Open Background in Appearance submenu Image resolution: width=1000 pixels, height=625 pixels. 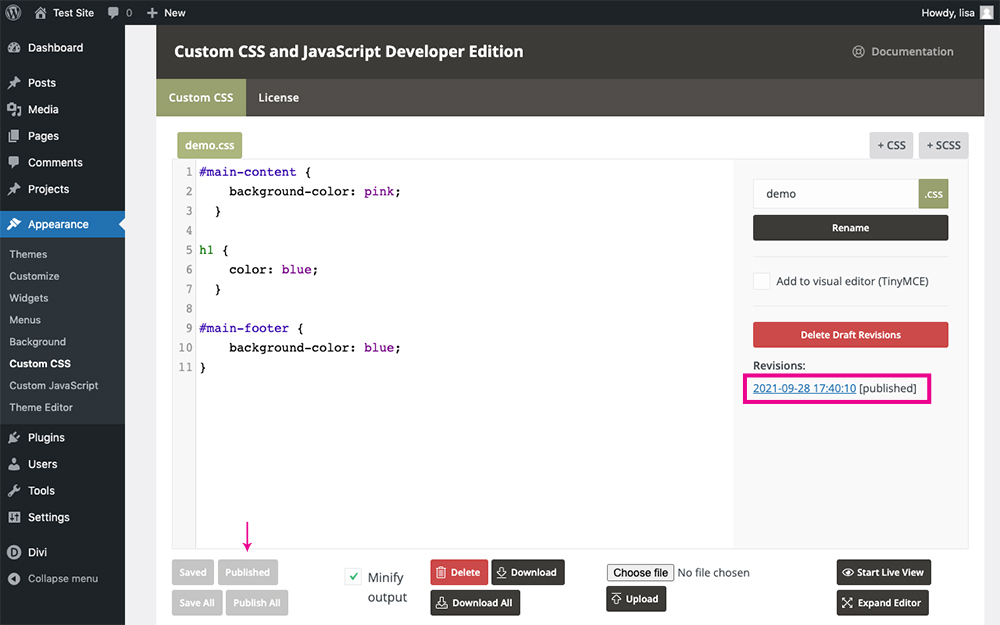[38, 342]
